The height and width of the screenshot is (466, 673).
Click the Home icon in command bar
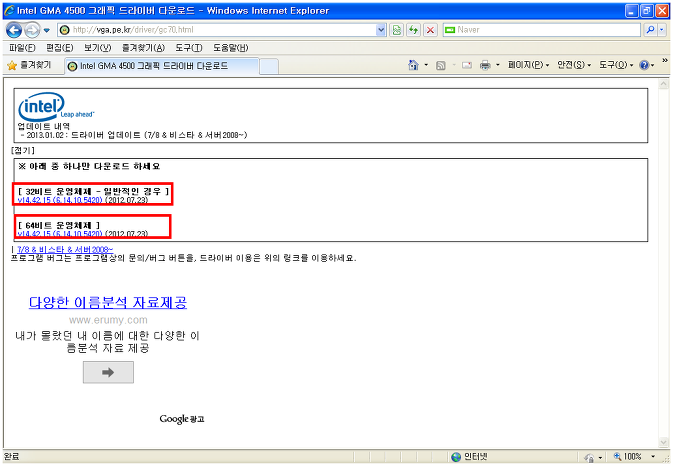coord(413,65)
